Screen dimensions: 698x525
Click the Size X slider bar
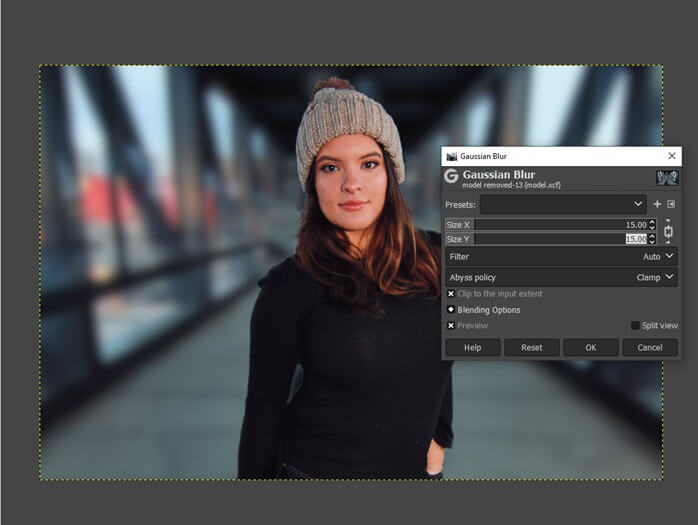(550, 225)
